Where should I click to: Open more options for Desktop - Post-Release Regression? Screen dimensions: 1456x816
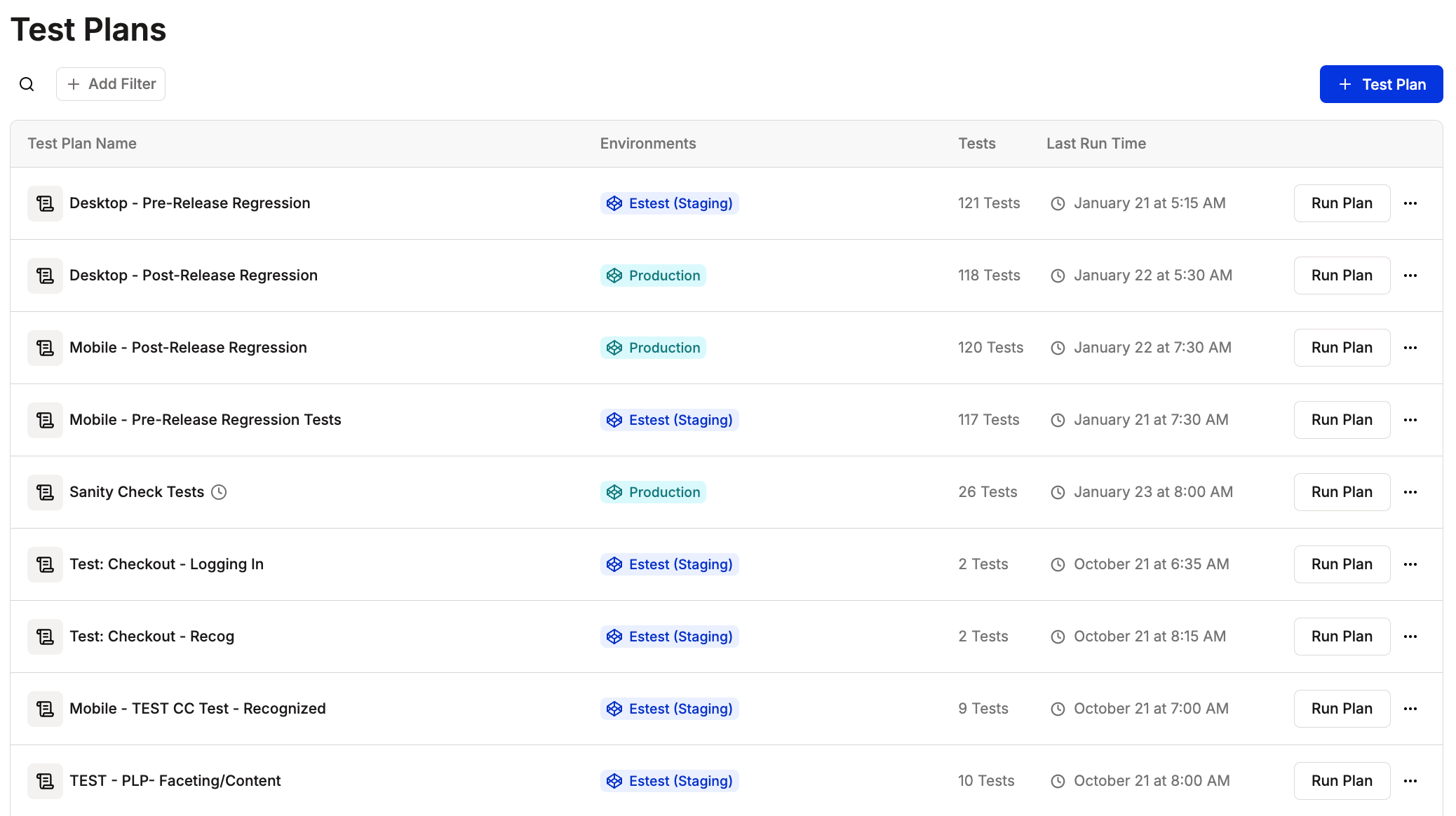[1410, 276]
